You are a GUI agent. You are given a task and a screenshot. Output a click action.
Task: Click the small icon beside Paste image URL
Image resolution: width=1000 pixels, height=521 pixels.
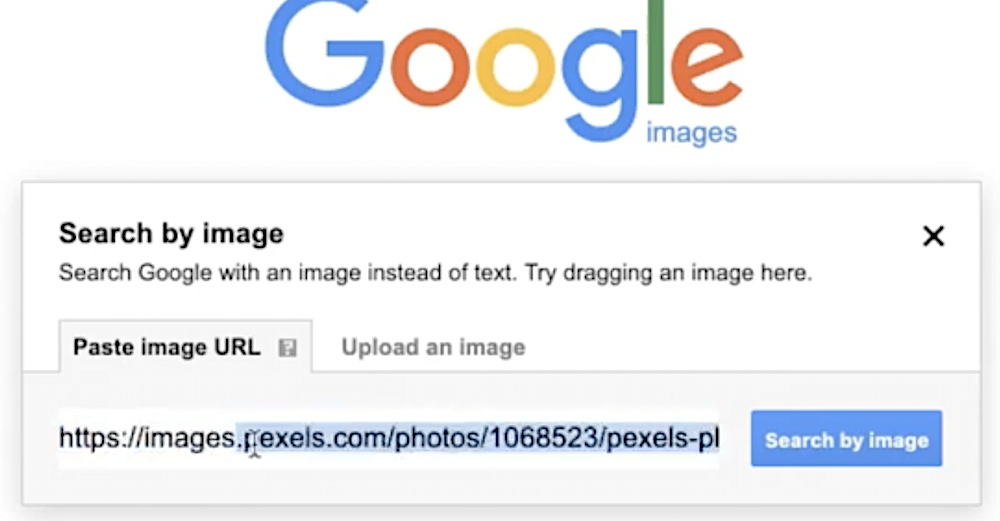pyautogui.click(x=288, y=348)
